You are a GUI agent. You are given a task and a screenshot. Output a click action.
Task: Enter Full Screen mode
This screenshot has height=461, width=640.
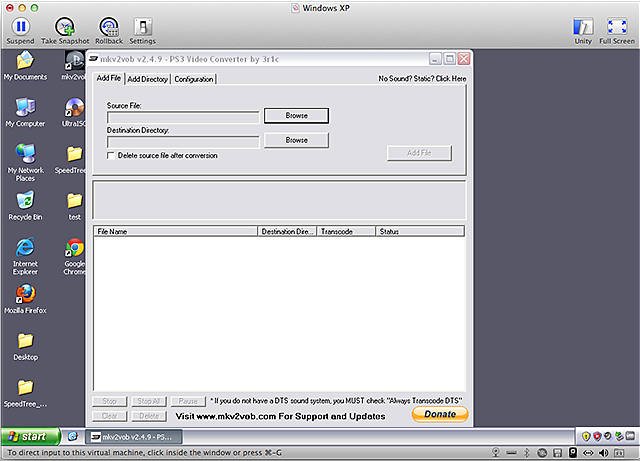point(617,31)
